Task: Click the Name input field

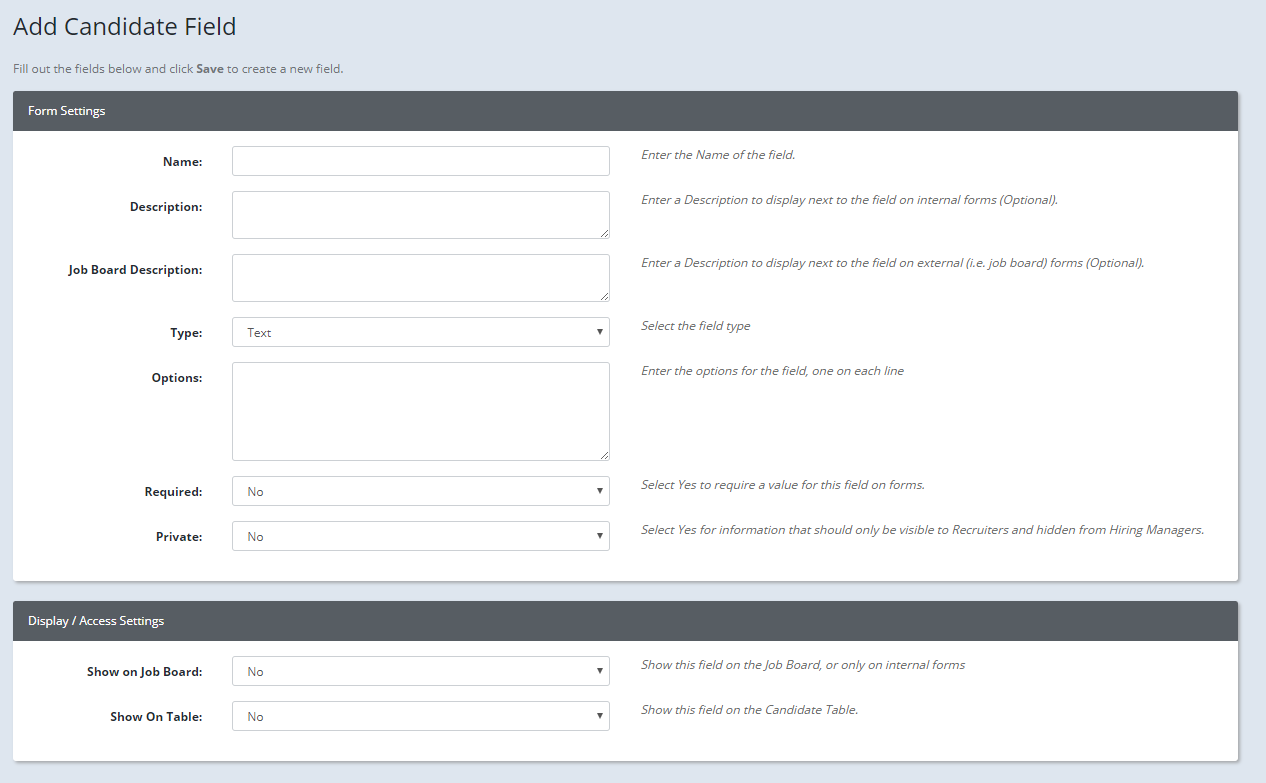Action: click(x=420, y=160)
